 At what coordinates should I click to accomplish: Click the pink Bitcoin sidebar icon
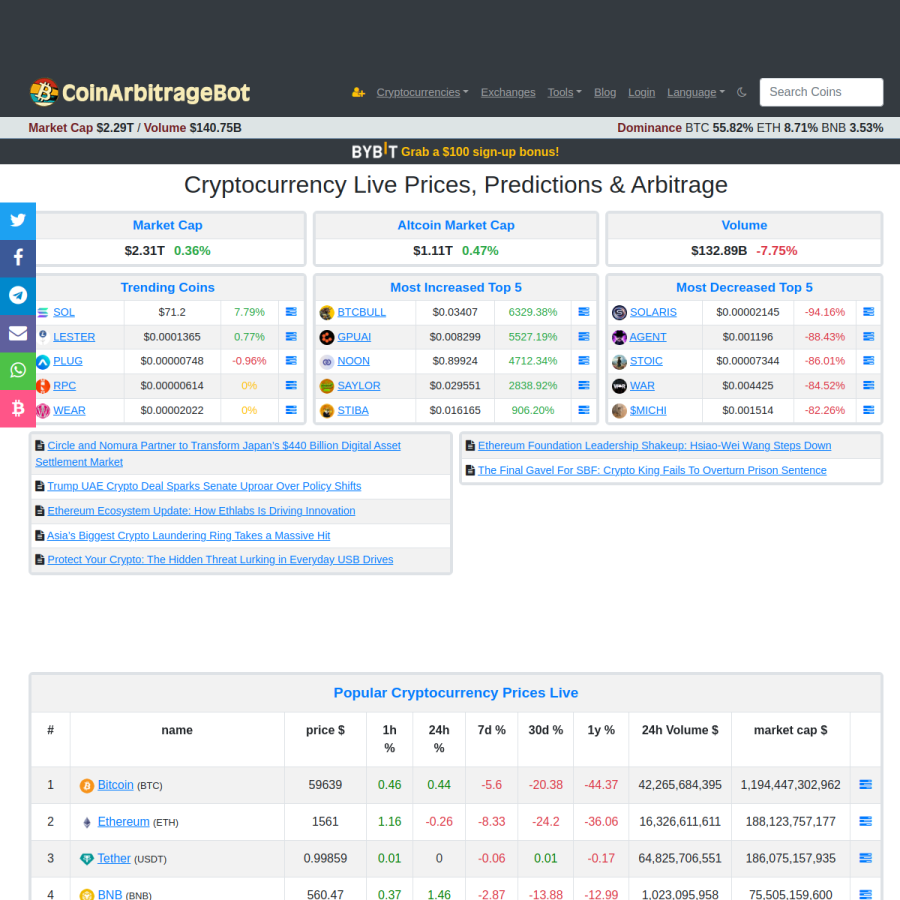click(18, 408)
